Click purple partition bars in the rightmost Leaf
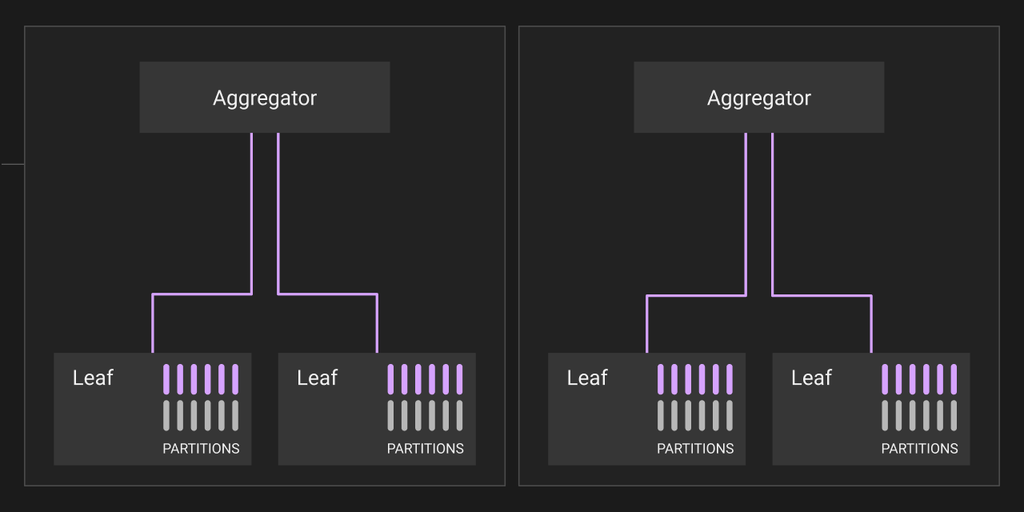 pyautogui.click(x=920, y=379)
